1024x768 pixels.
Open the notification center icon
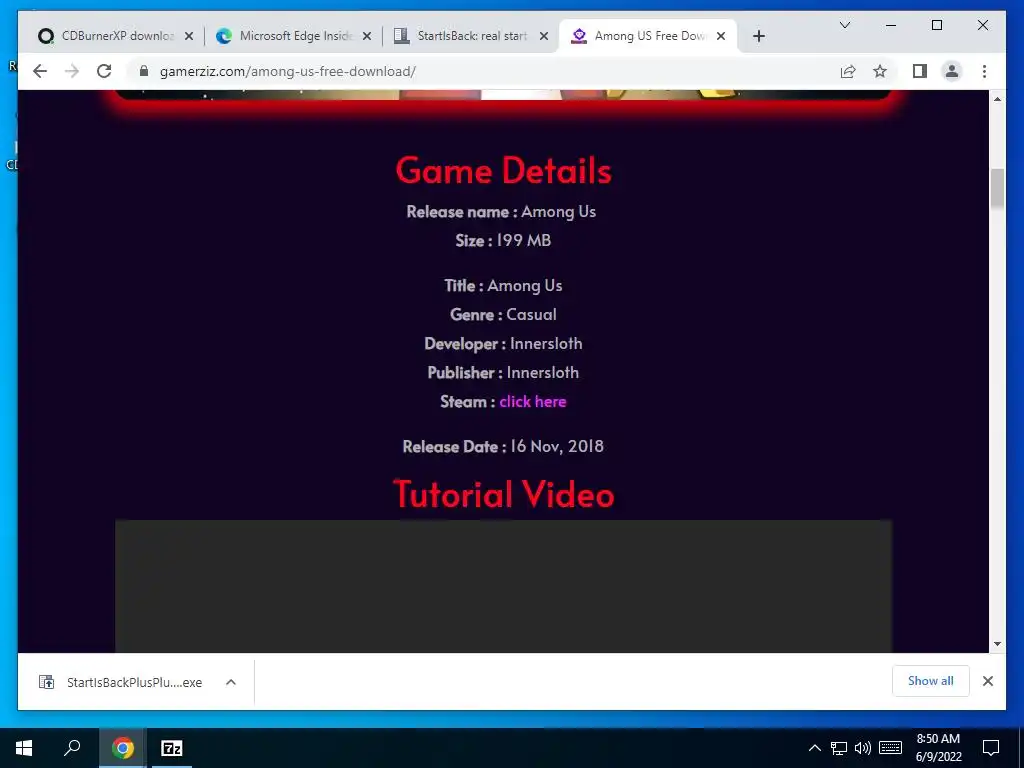991,748
